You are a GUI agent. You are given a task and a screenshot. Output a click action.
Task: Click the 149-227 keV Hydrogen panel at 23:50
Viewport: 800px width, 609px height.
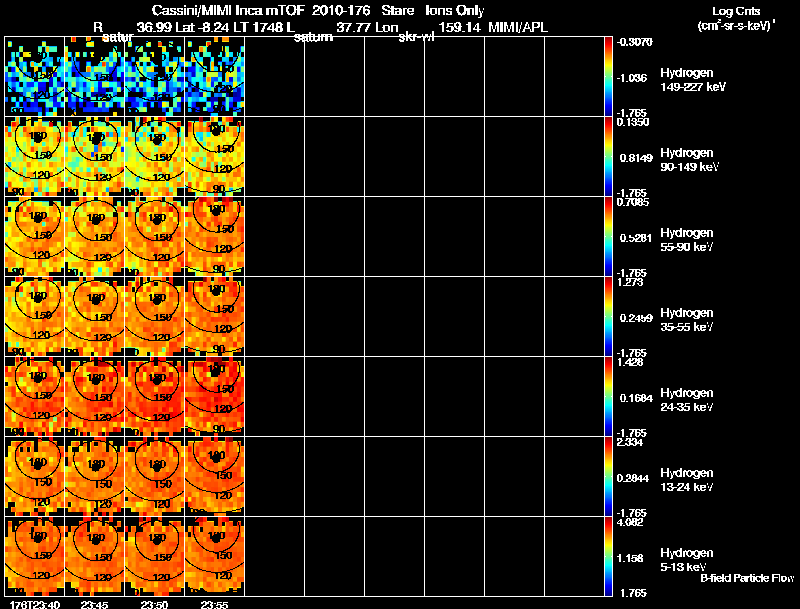click(155, 77)
